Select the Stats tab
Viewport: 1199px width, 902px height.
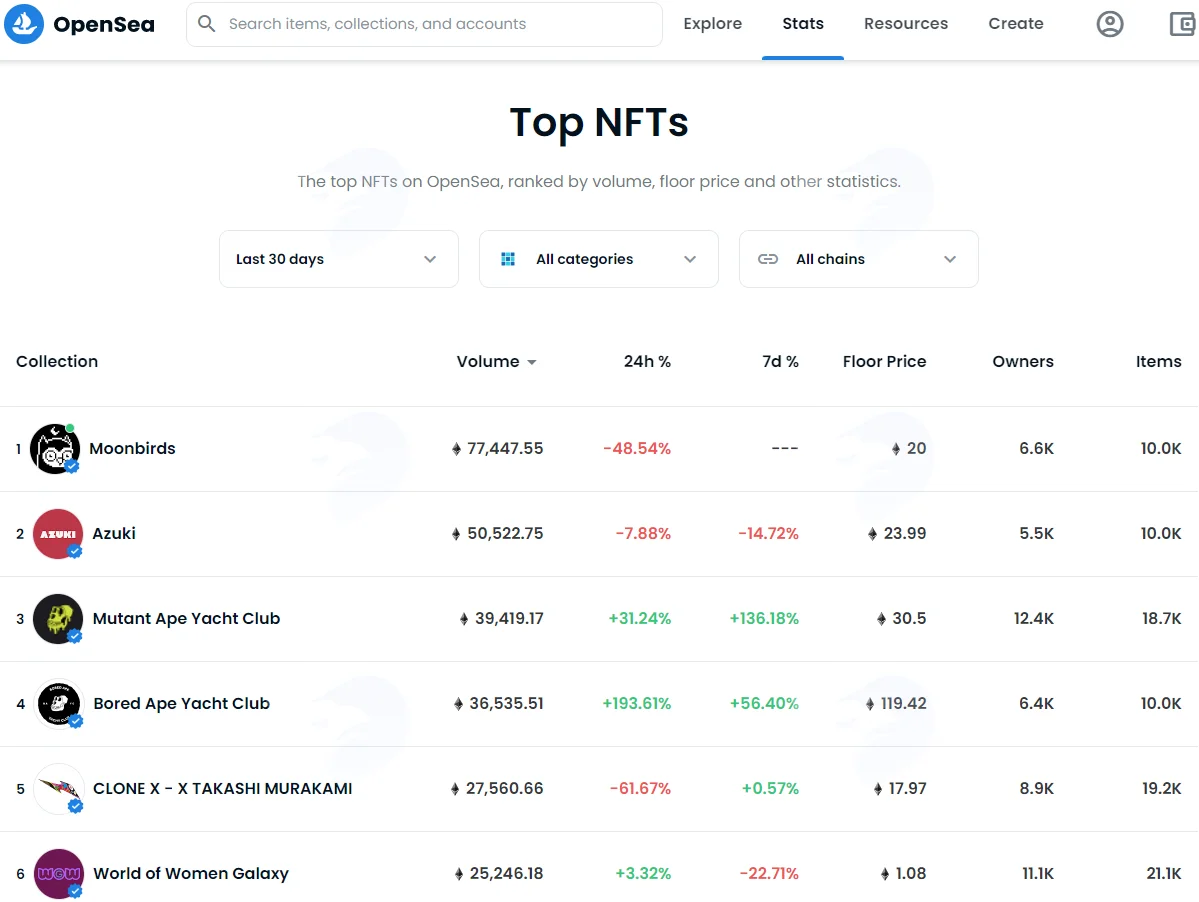click(803, 24)
